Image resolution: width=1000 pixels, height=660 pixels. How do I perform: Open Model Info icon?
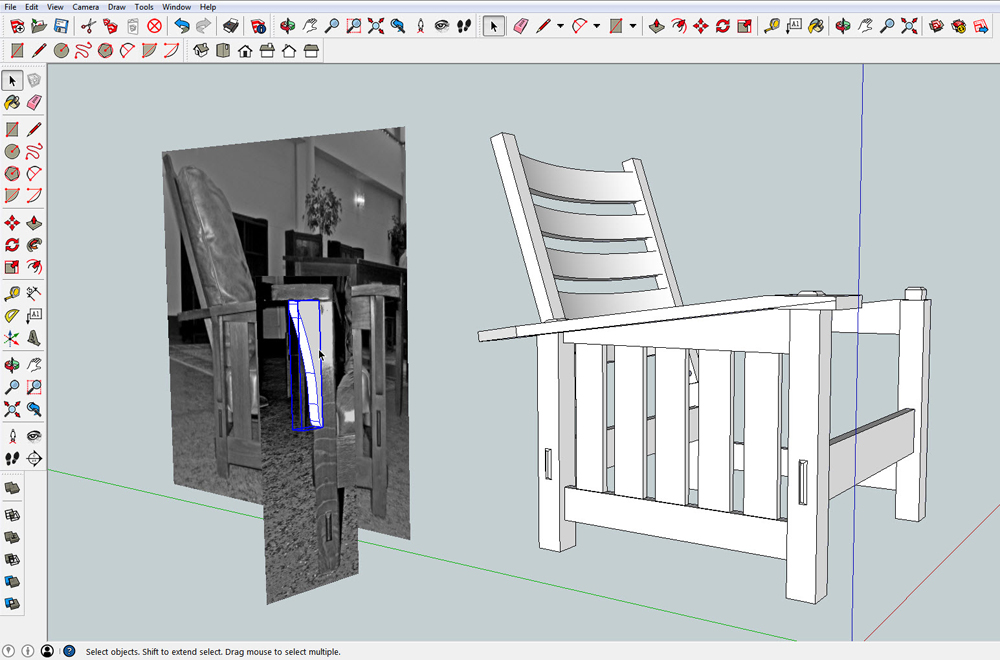point(258,26)
